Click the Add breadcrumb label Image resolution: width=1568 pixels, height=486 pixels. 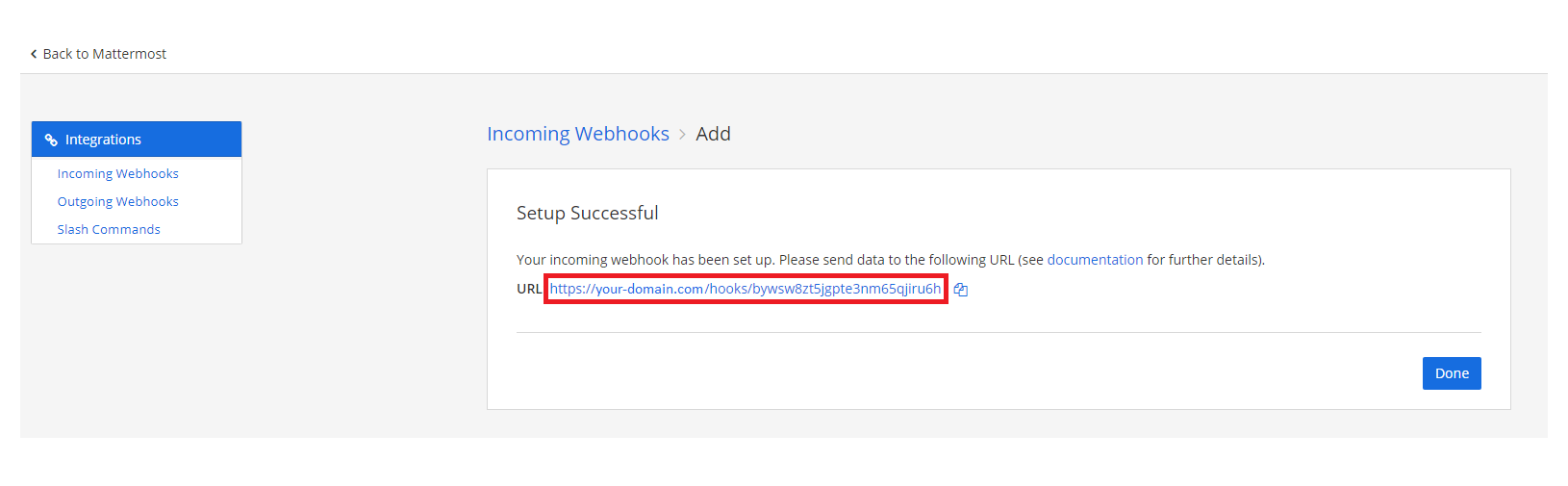click(x=713, y=134)
